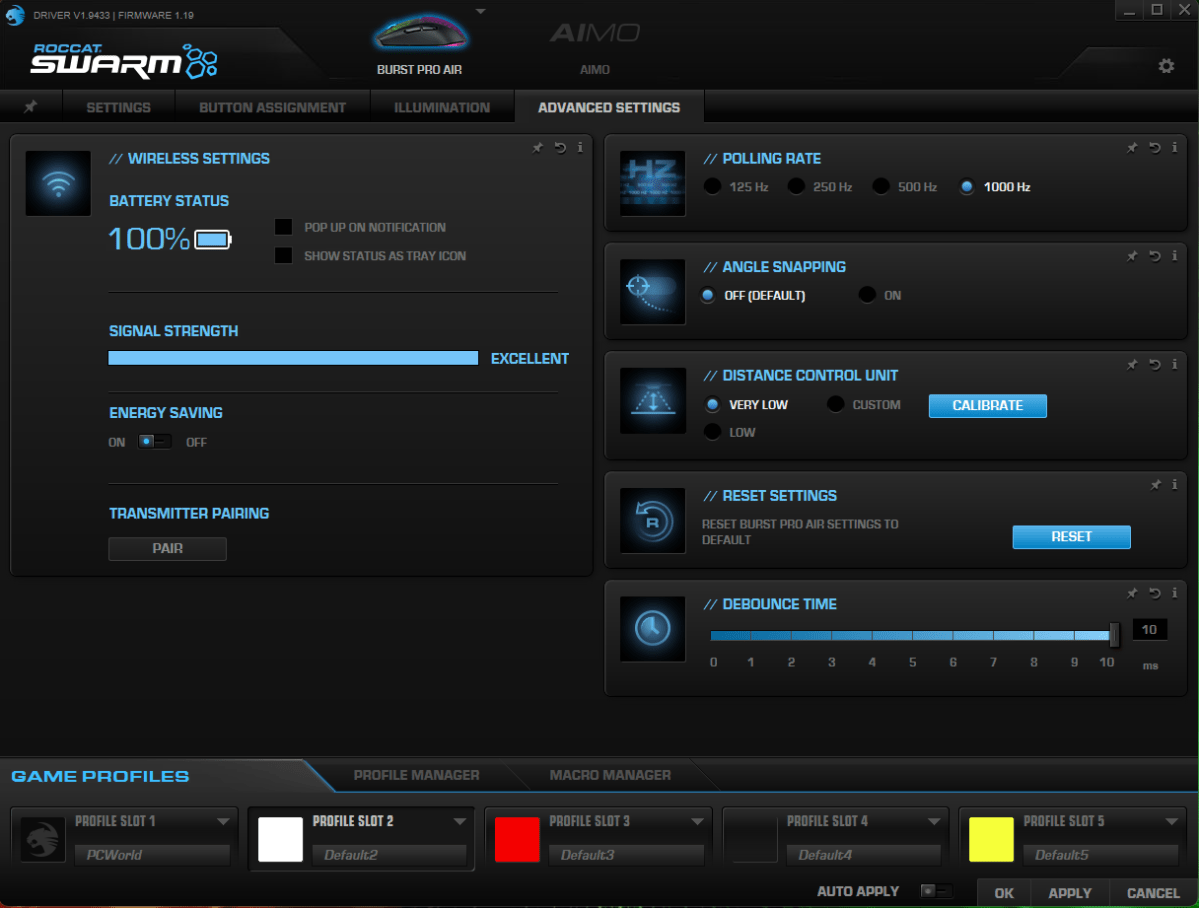Click the Calibrate button

987,405
